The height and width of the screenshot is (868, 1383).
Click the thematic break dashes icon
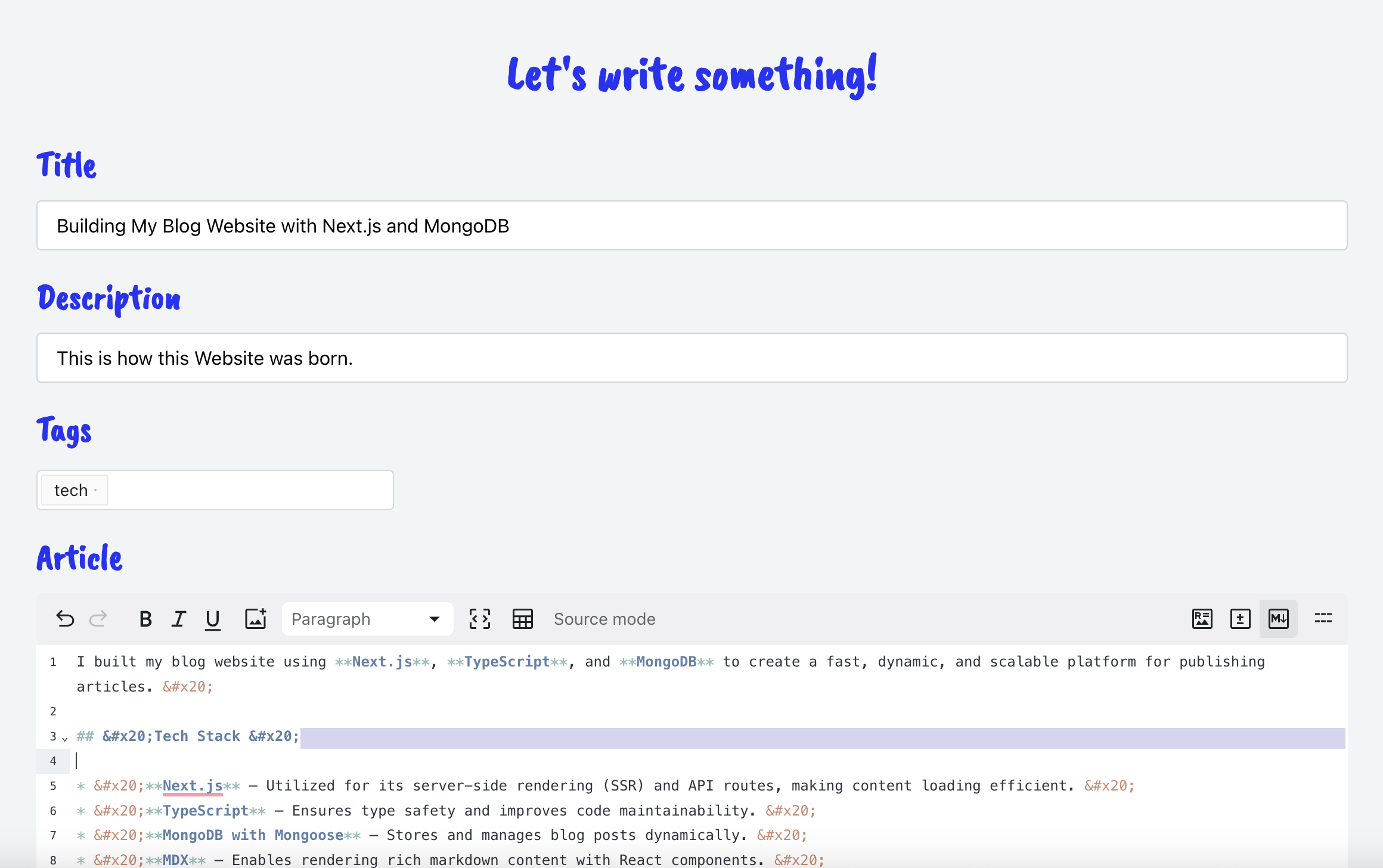tap(1323, 619)
